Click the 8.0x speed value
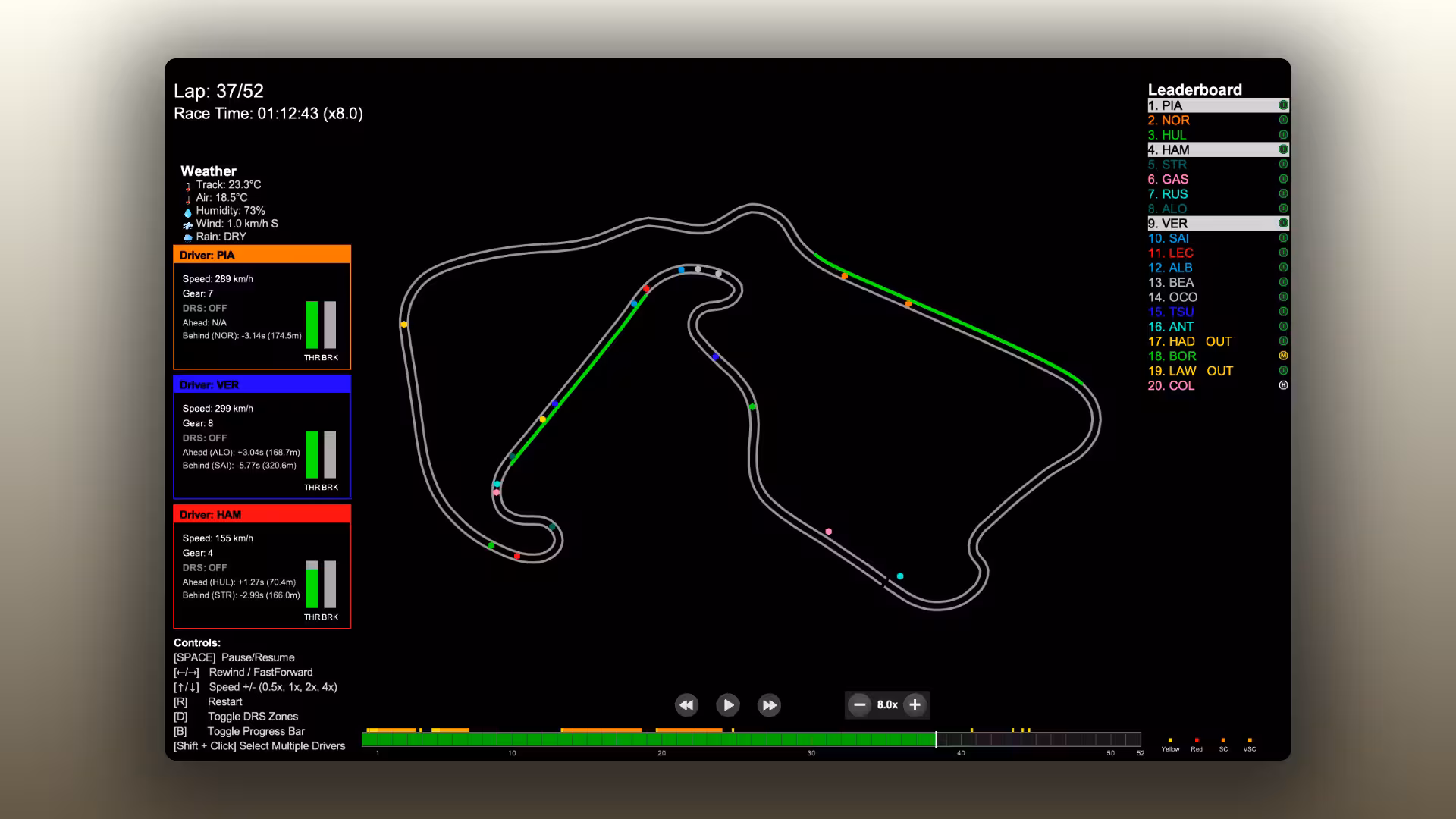Viewport: 1456px width, 819px height. coord(887,704)
